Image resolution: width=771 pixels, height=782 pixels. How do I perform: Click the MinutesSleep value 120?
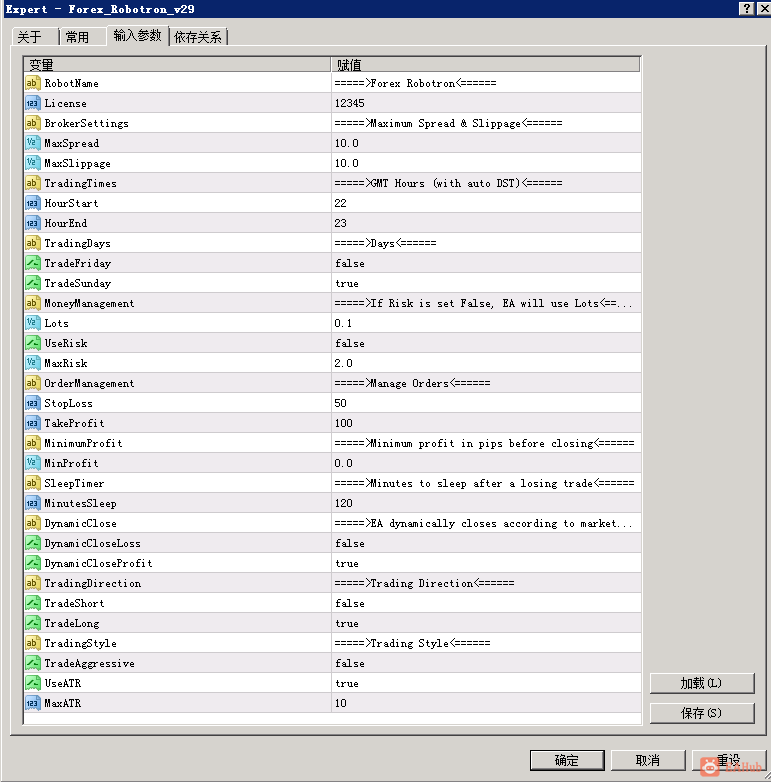coord(344,503)
